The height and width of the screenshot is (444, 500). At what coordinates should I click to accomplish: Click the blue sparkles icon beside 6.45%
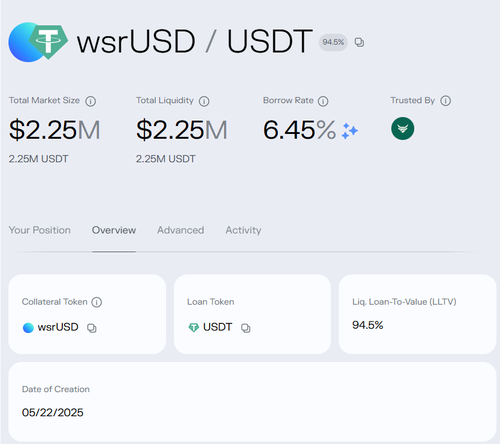coord(350,131)
